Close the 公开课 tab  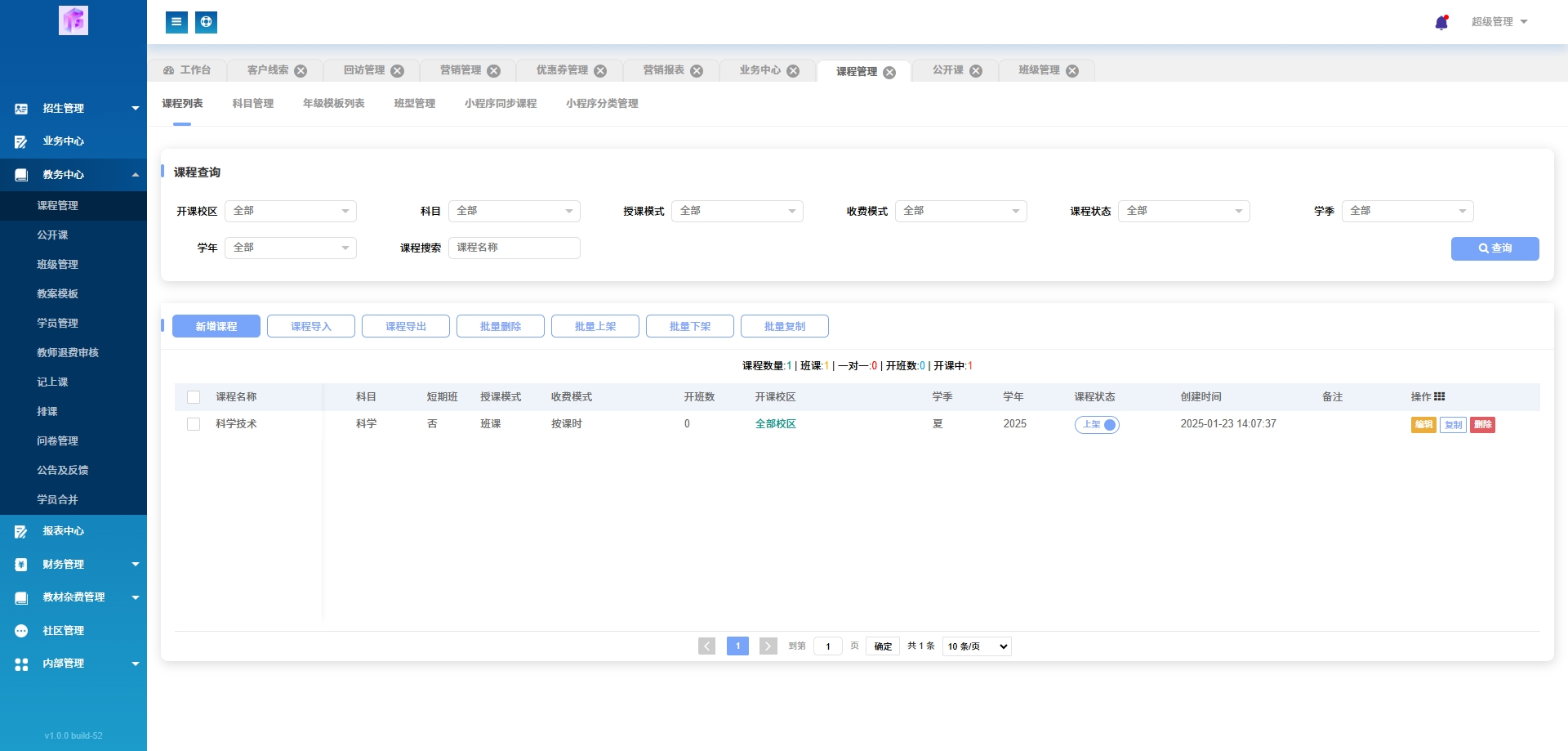976,71
